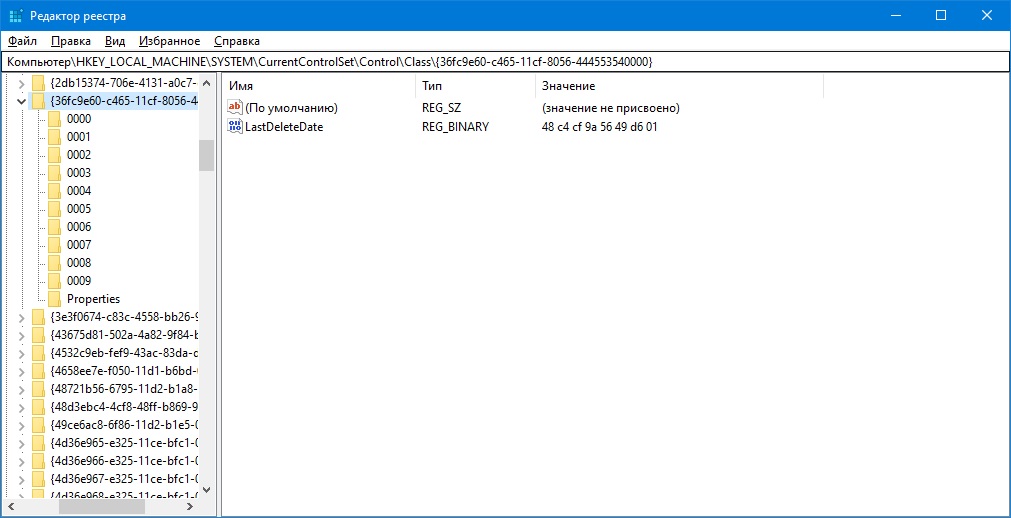Select the folder icon of key 0000

pos(54,119)
